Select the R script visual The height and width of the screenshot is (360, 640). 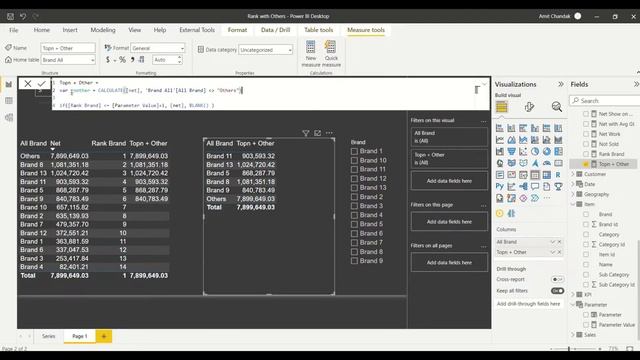pos(558,175)
